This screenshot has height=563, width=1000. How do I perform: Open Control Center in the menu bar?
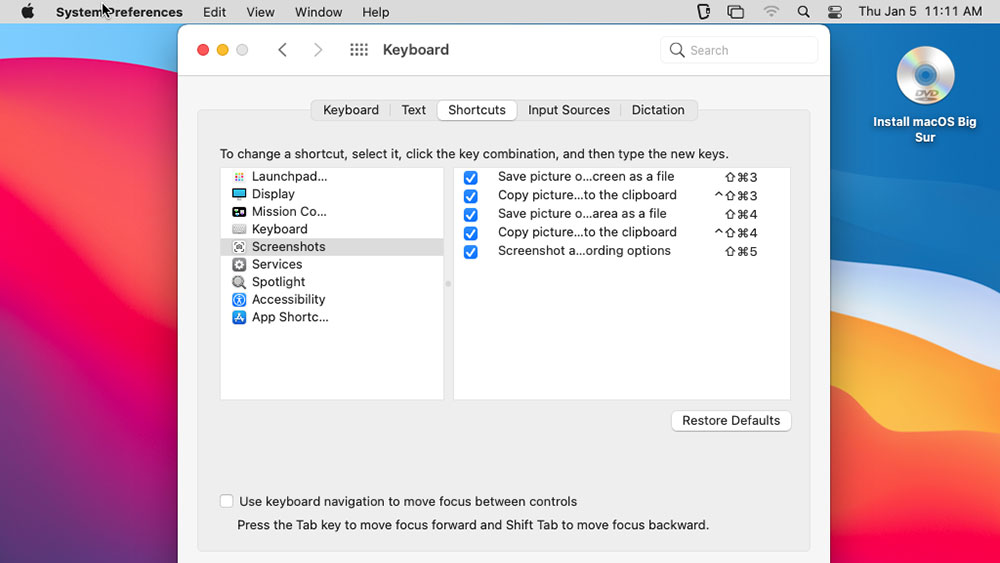coord(835,11)
